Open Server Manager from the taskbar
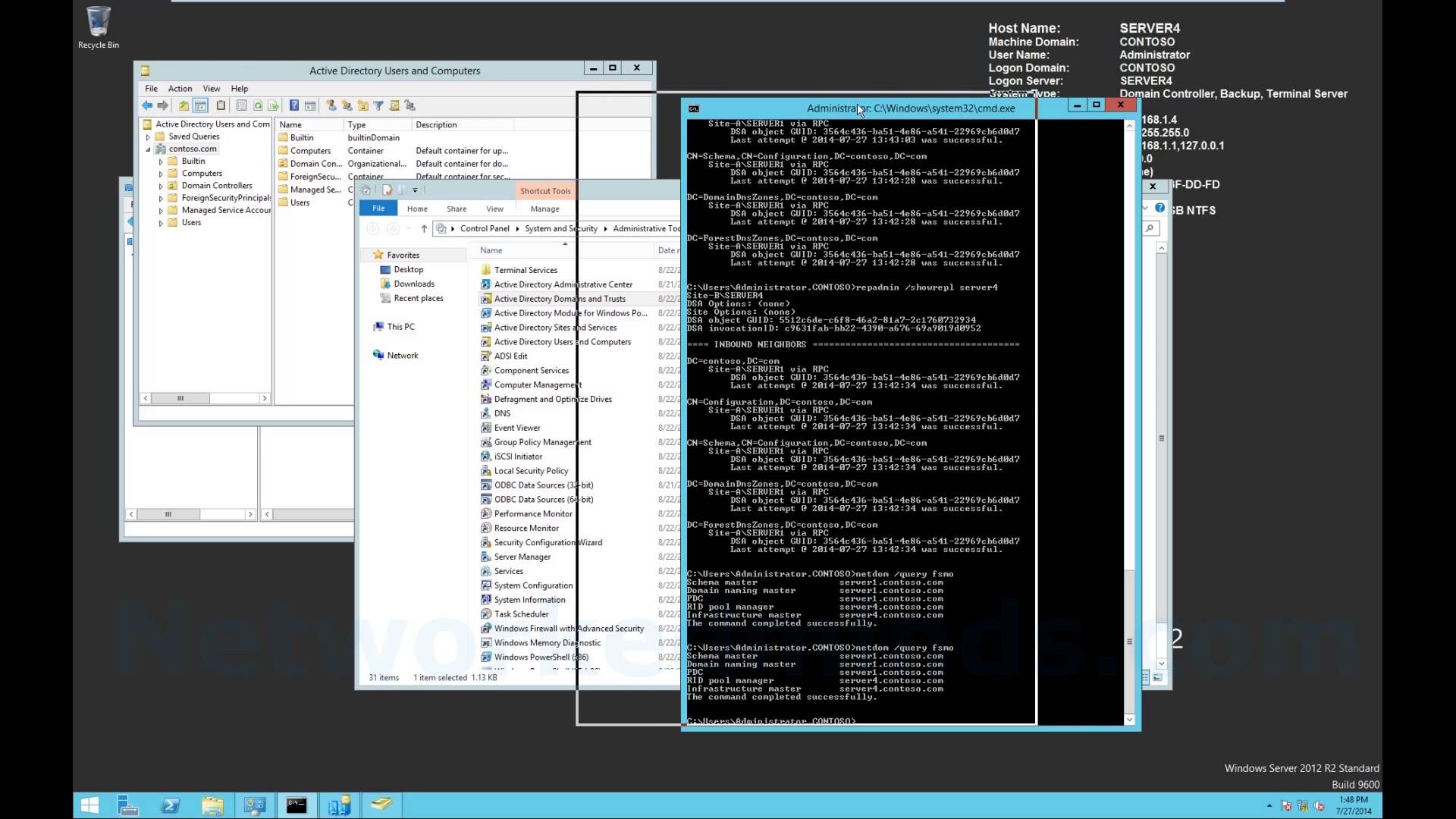Image resolution: width=1456 pixels, height=819 pixels. click(x=127, y=805)
